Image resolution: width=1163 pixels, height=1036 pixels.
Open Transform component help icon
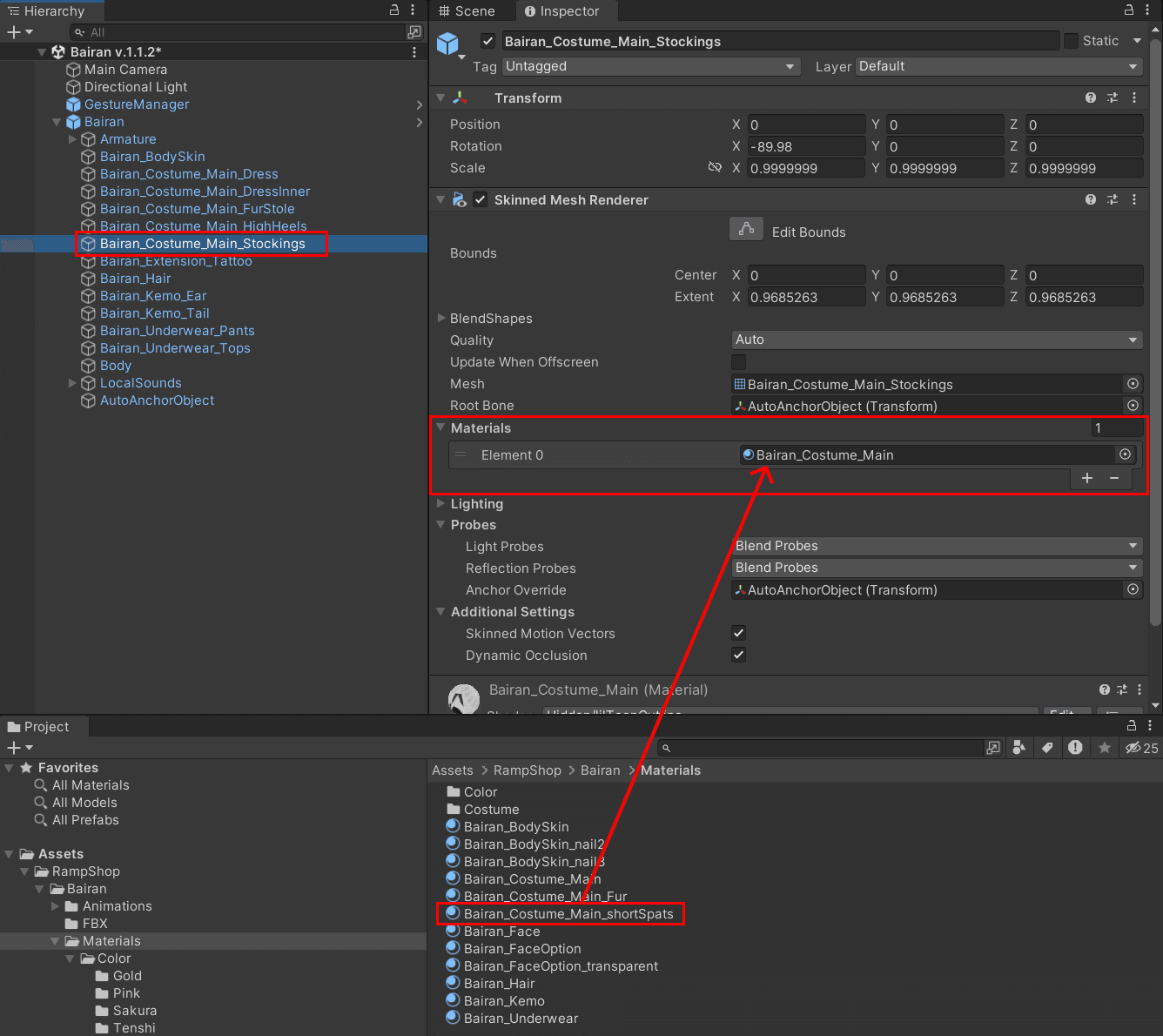coord(1091,98)
